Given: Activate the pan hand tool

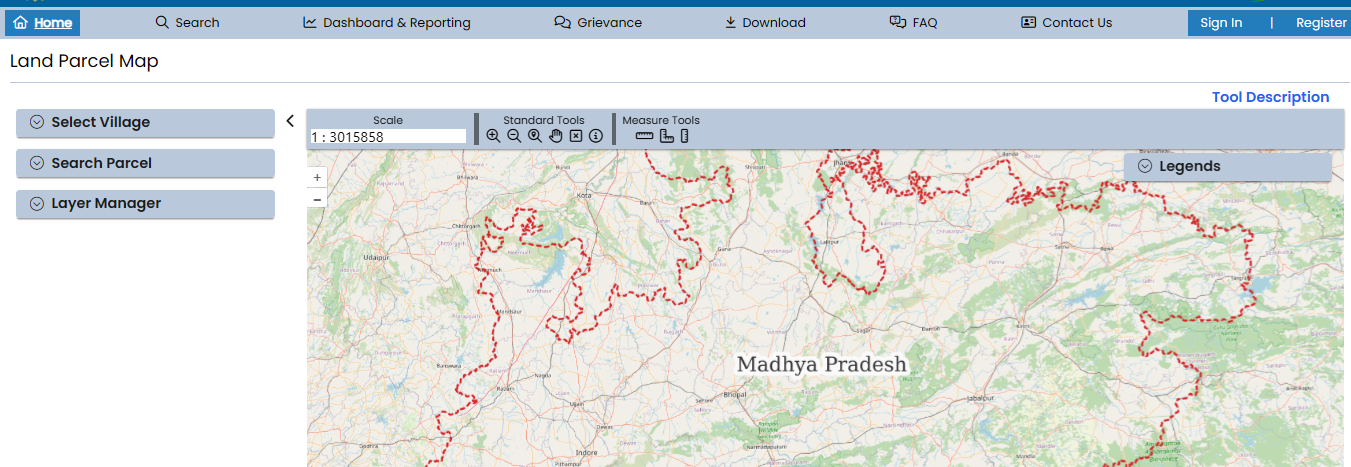Looking at the screenshot, I should tap(556, 136).
